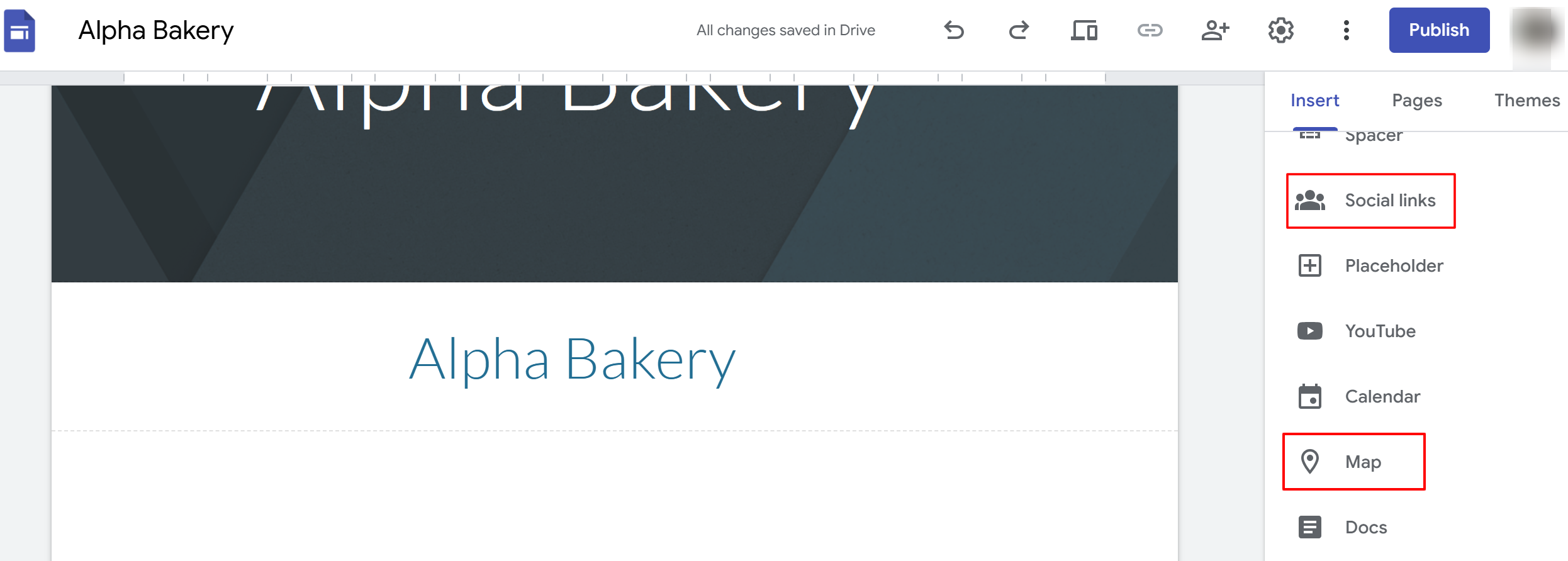Image resolution: width=1568 pixels, height=561 pixels.
Task: Switch to the Pages tab
Action: click(1416, 101)
